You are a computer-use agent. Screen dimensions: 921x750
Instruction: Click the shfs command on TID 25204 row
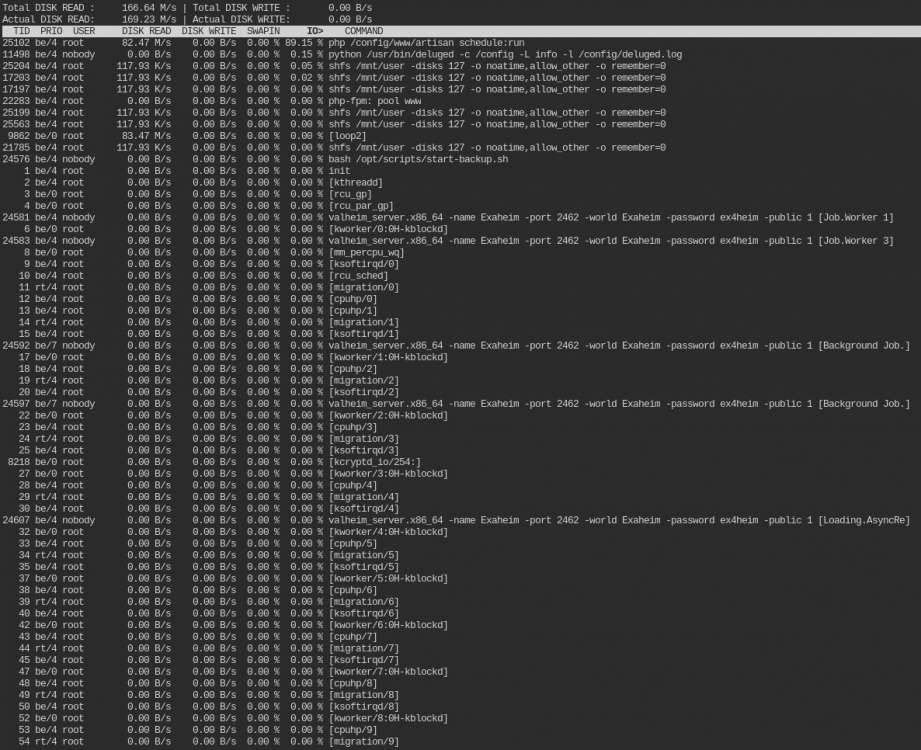pos(497,66)
